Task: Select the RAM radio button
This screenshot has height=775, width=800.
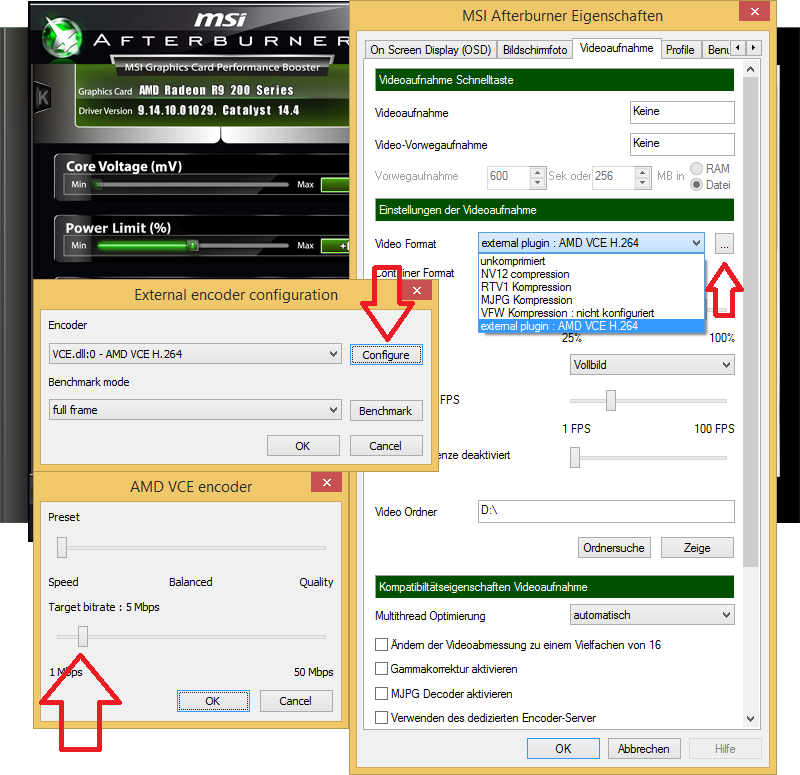Action: pos(696,168)
